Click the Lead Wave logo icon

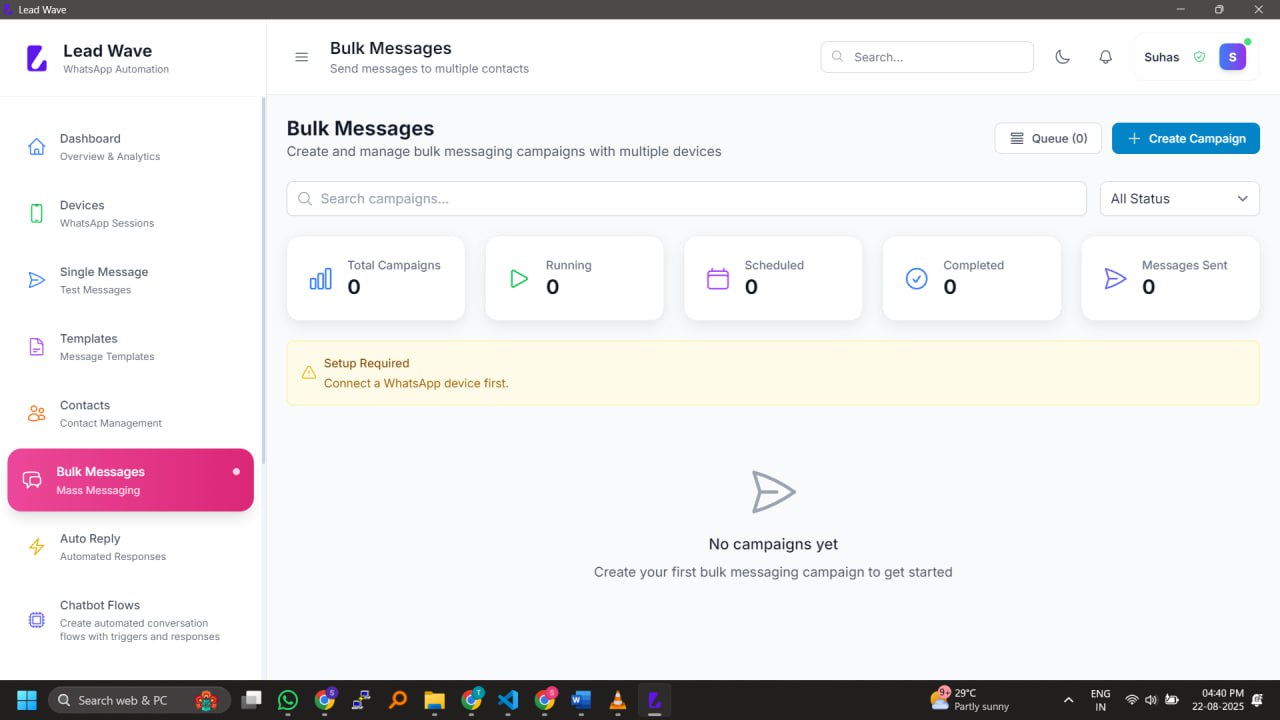(37, 58)
